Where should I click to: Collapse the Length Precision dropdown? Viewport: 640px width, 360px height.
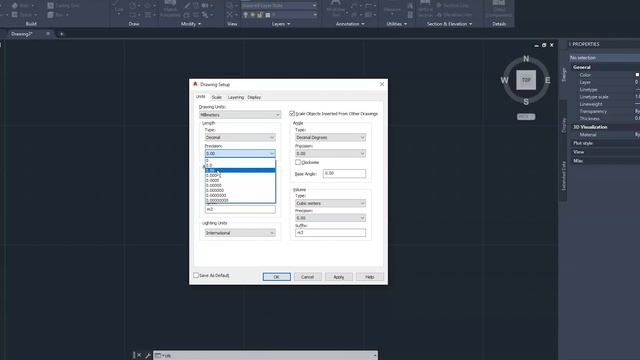point(240,153)
